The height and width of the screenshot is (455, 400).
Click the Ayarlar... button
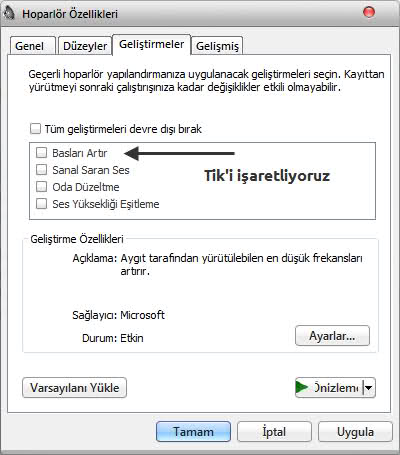(332, 336)
